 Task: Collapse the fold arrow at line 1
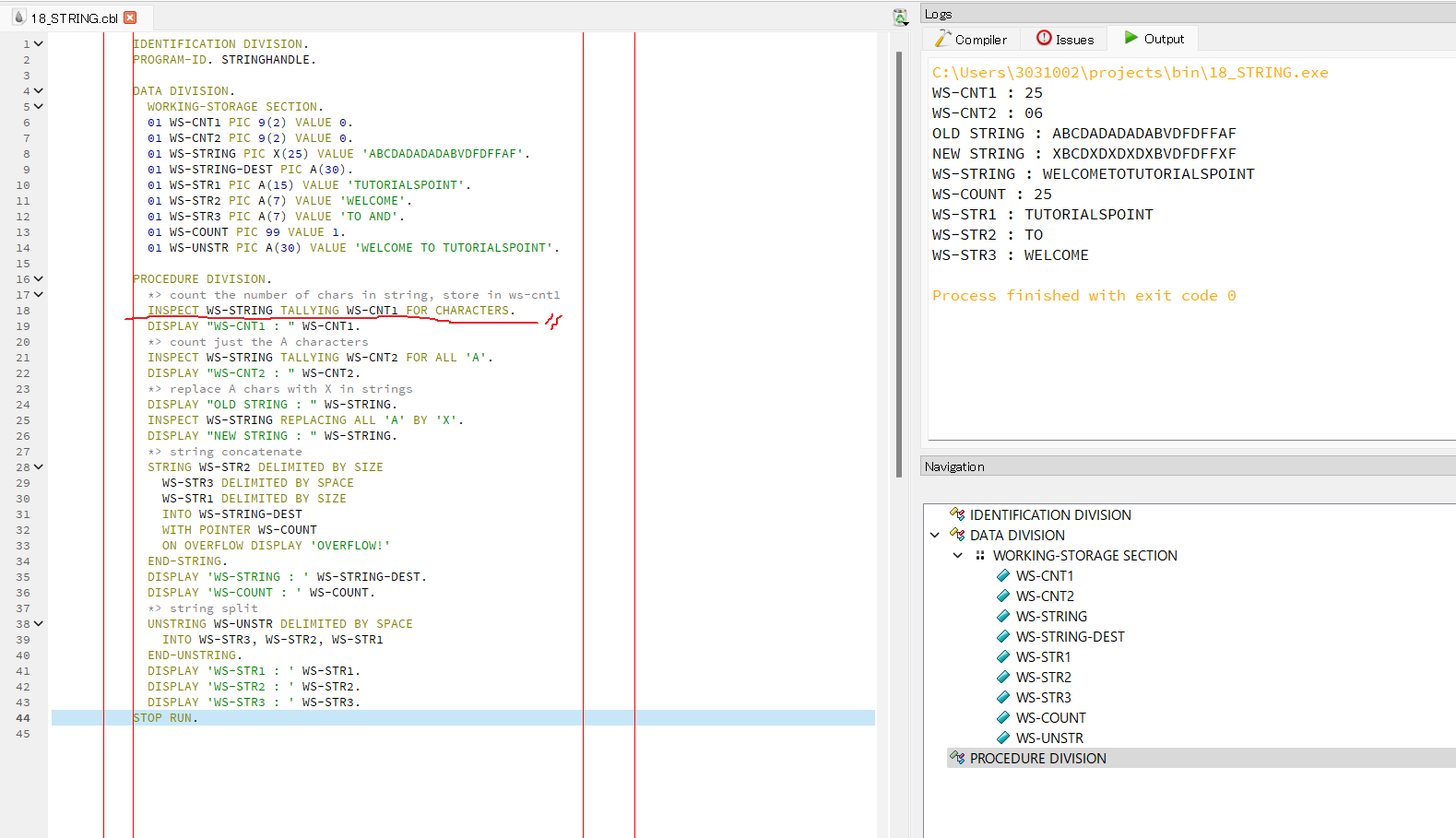(39, 44)
